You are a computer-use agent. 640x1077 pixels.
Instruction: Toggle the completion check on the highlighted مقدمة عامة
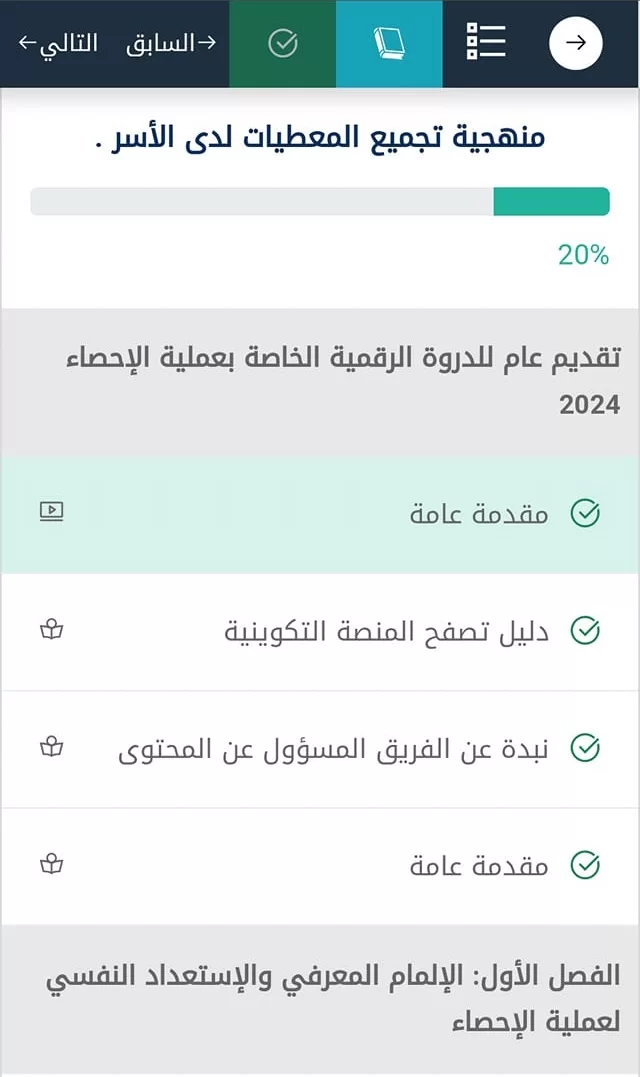pos(585,514)
